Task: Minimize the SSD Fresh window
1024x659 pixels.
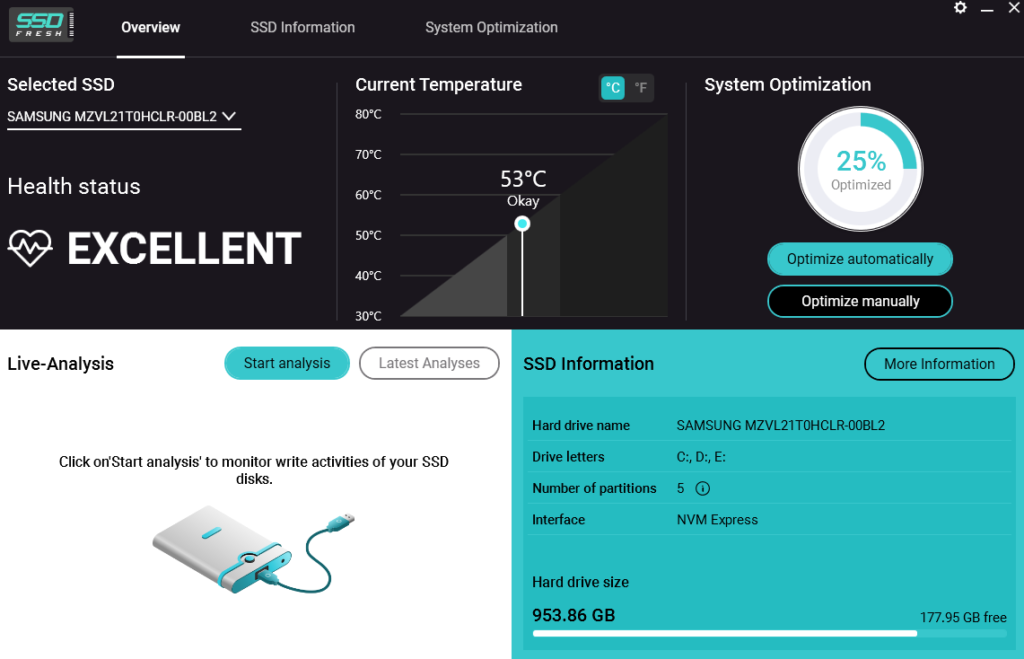Action: [x=986, y=8]
